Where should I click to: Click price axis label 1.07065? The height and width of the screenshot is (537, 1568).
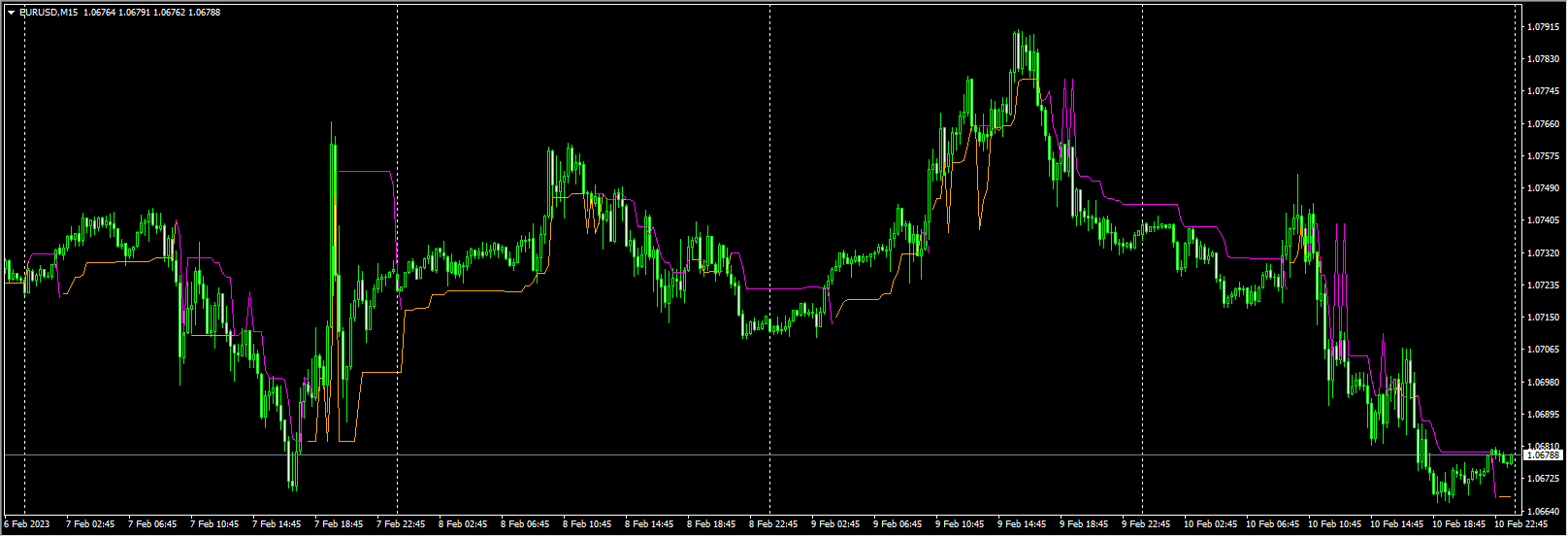[1543, 350]
